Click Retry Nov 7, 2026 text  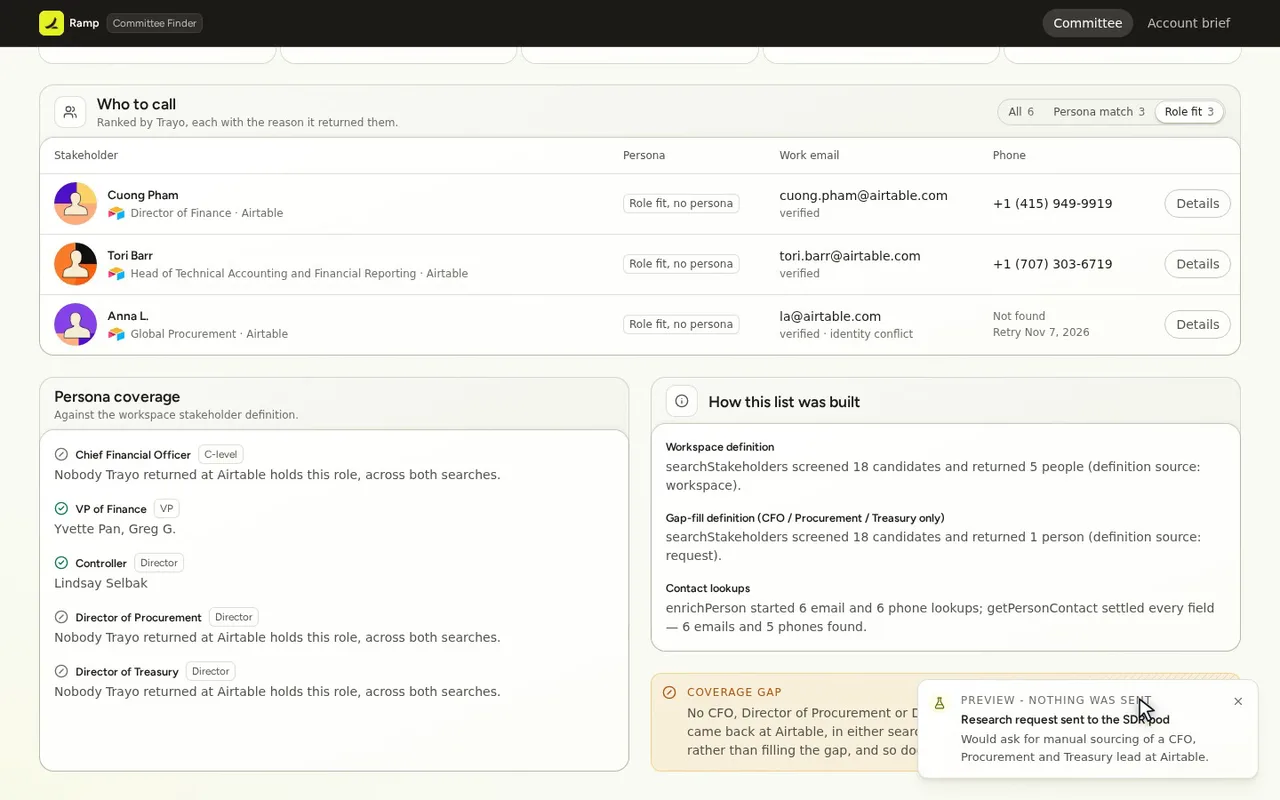tap(1041, 332)
